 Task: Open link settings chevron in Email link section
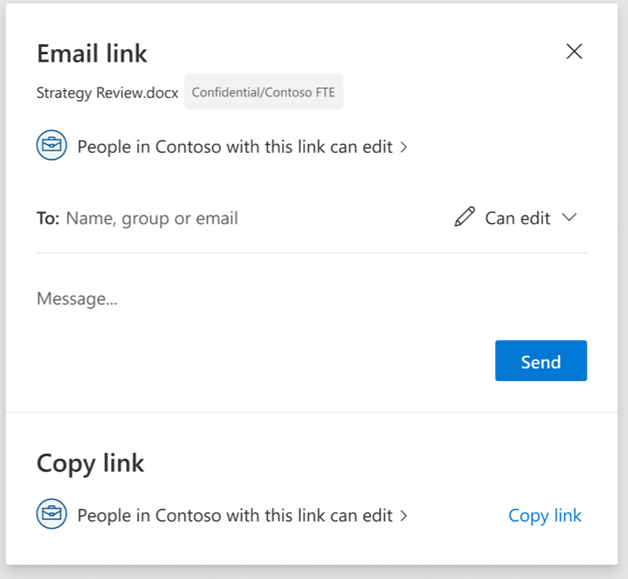(x=404, y=147)
